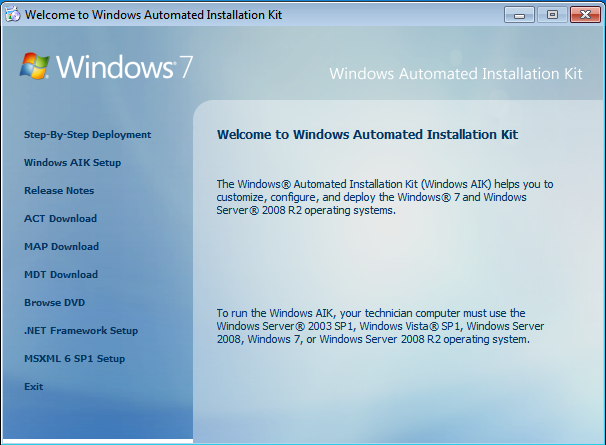Click Exit to quit the installer
This screenshot has width=606, height=445.
tap(34, 387)
